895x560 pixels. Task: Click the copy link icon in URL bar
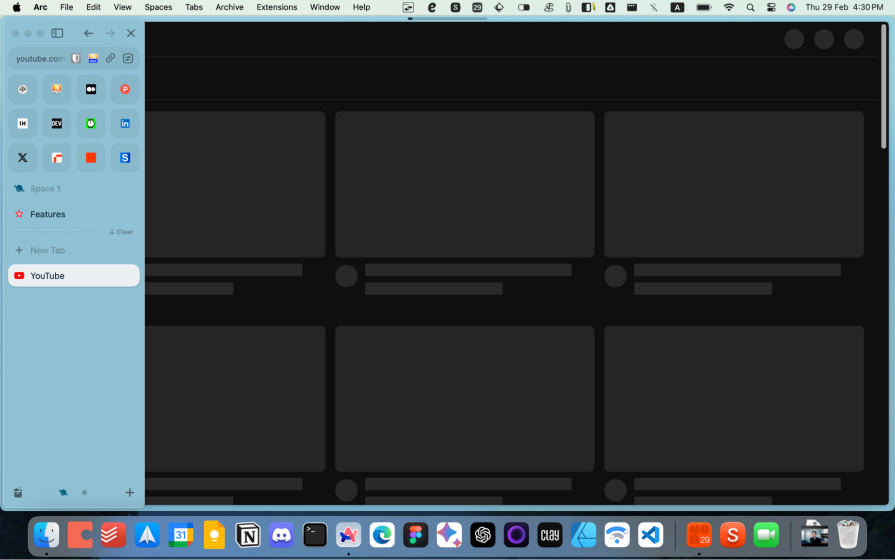pos(110,59)
